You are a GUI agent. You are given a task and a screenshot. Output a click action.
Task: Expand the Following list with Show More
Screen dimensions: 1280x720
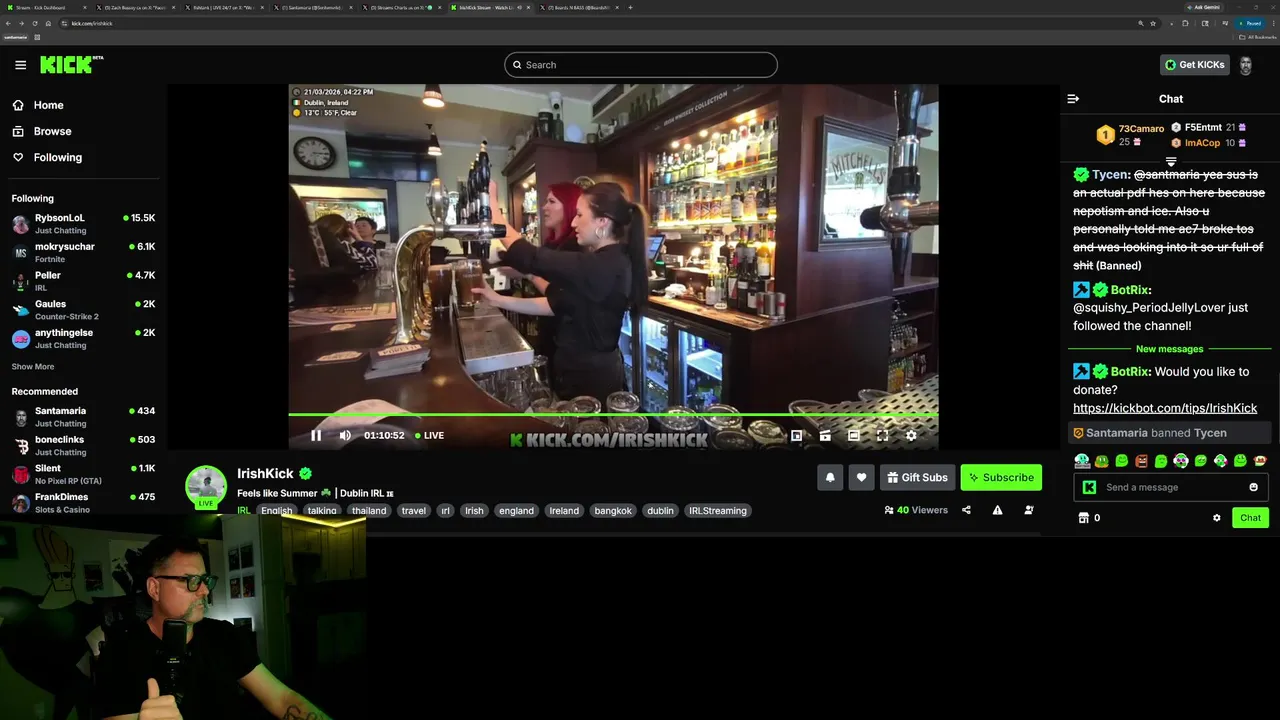click(33, 367)
